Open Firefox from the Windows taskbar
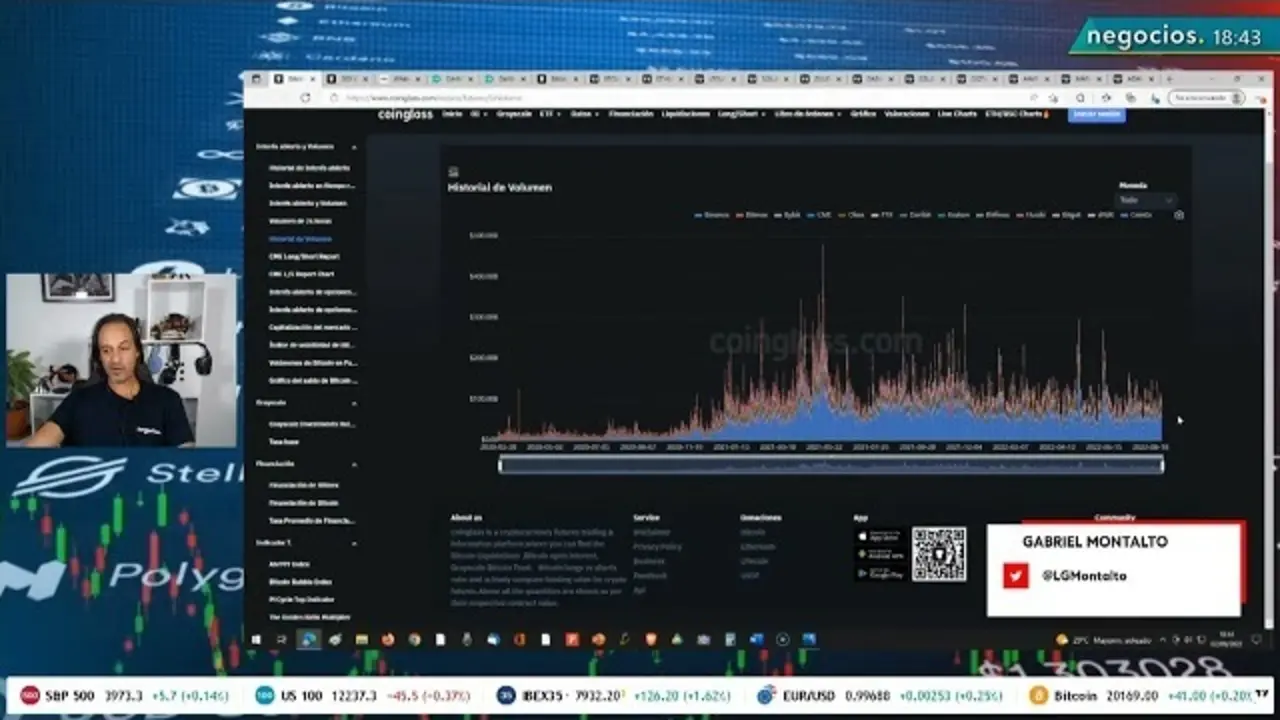1280x720 pixels. tap(387, 639)
